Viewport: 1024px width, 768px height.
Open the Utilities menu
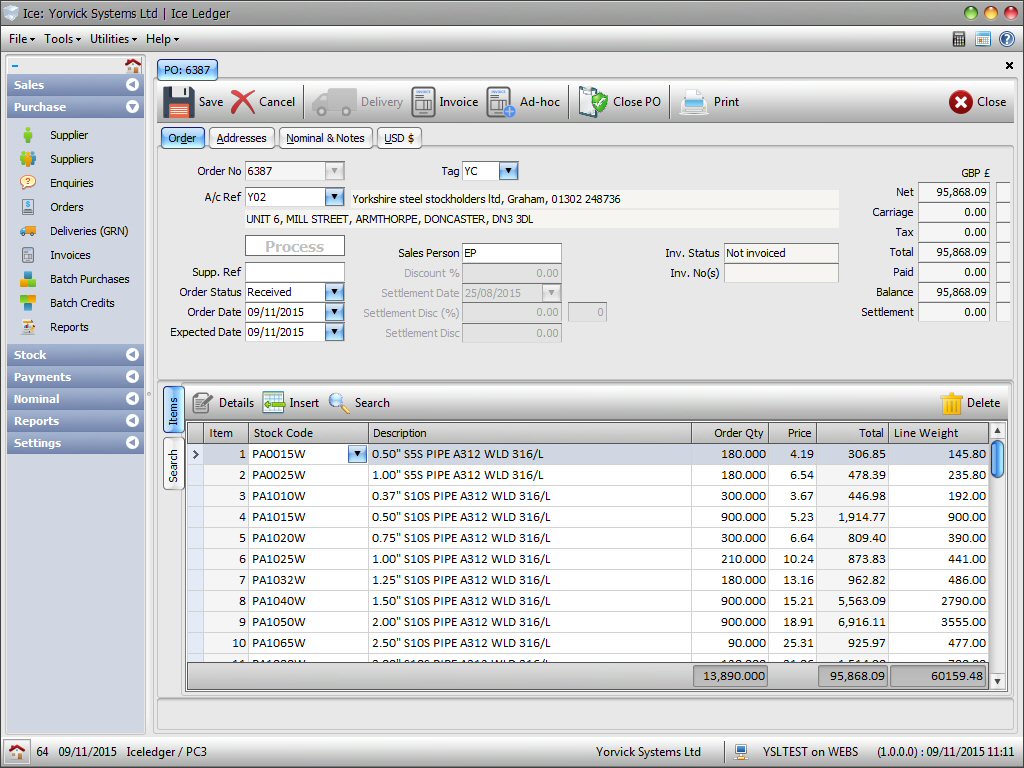point(112,39)
